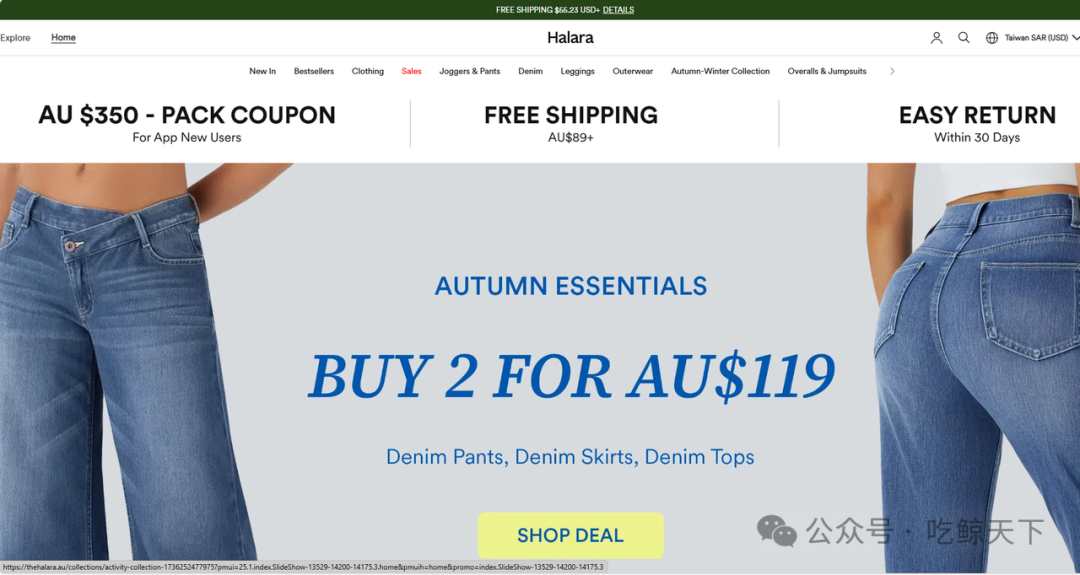Open the Outerwear category
Image resolution: width=1080 pixels, height=575 pixels.
632,71
